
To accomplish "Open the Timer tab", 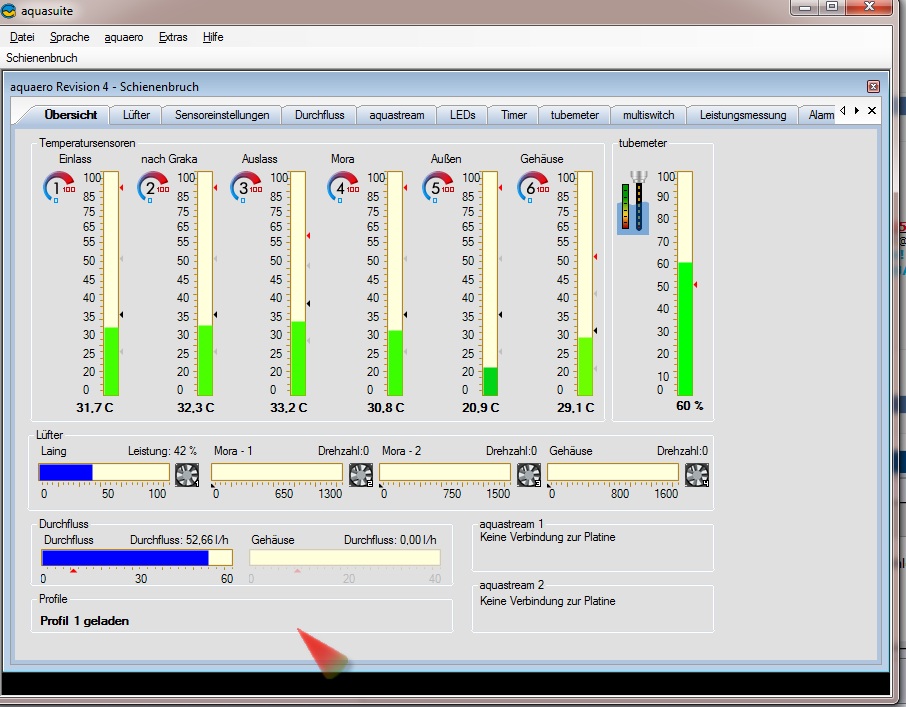I will 514,115.
